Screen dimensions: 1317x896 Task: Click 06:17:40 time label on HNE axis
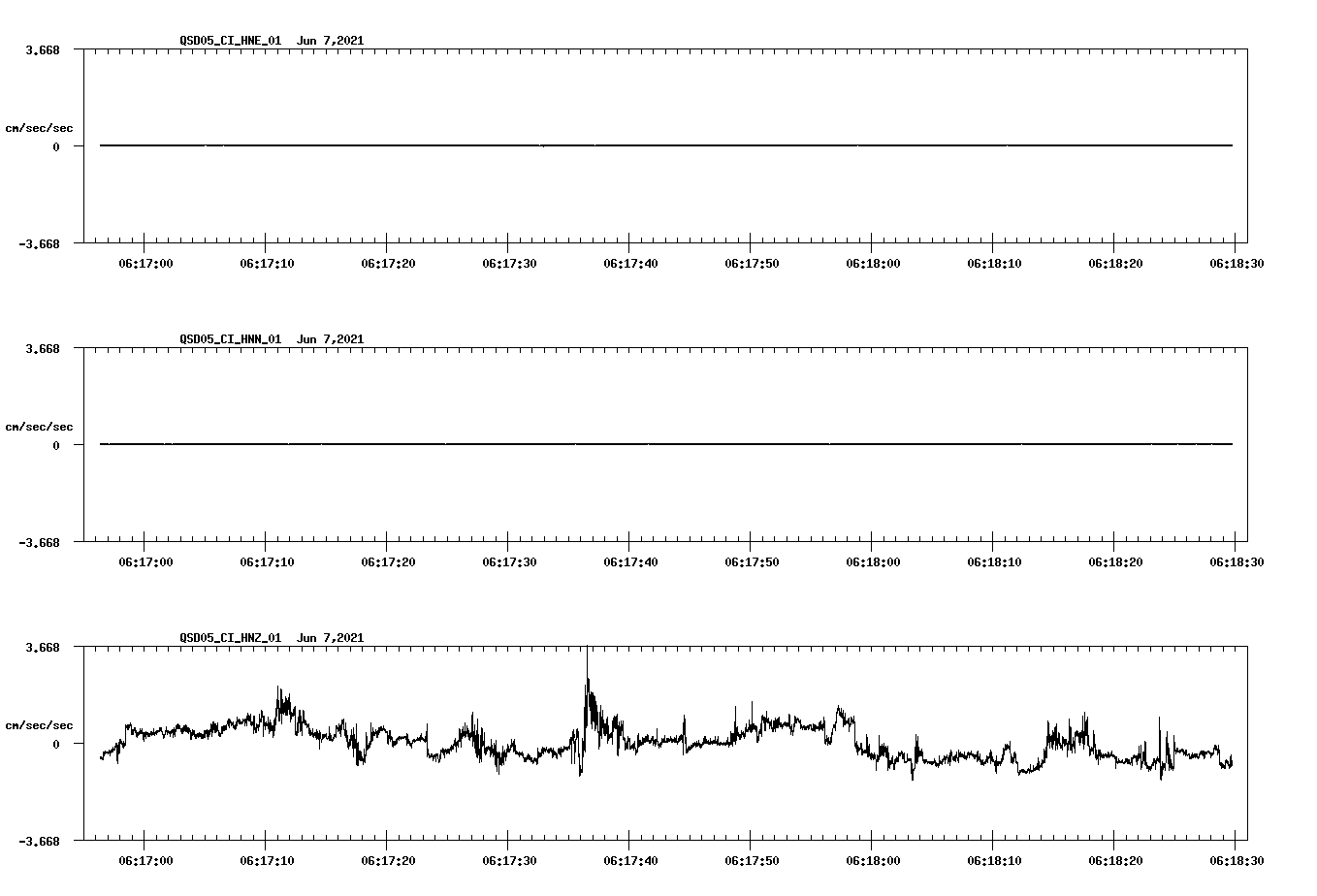[630, 263]
